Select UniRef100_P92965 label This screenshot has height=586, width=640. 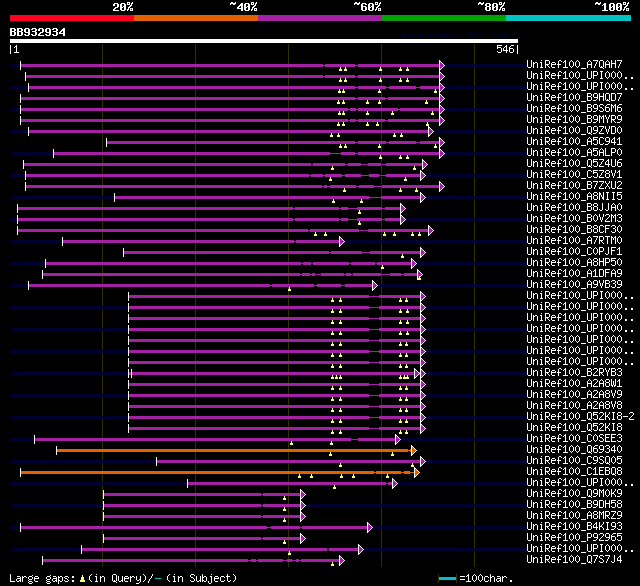coord(574,538)
